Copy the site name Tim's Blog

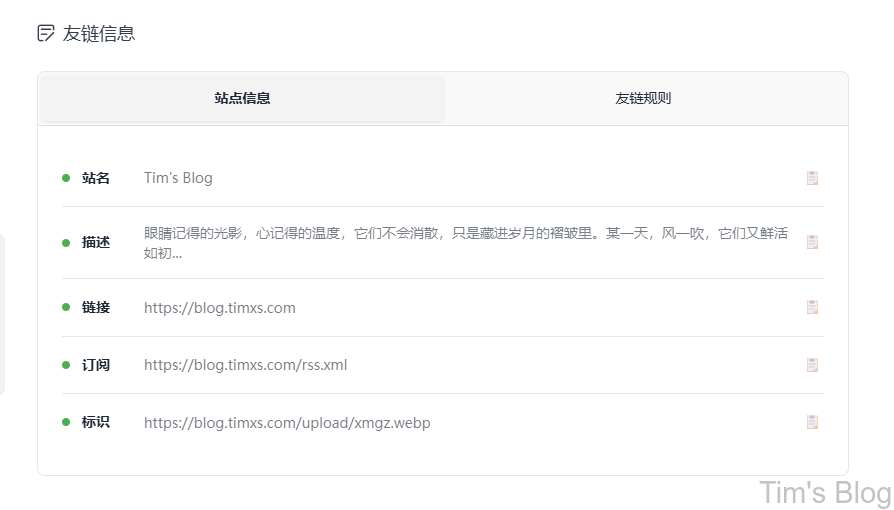coord(812,178)
